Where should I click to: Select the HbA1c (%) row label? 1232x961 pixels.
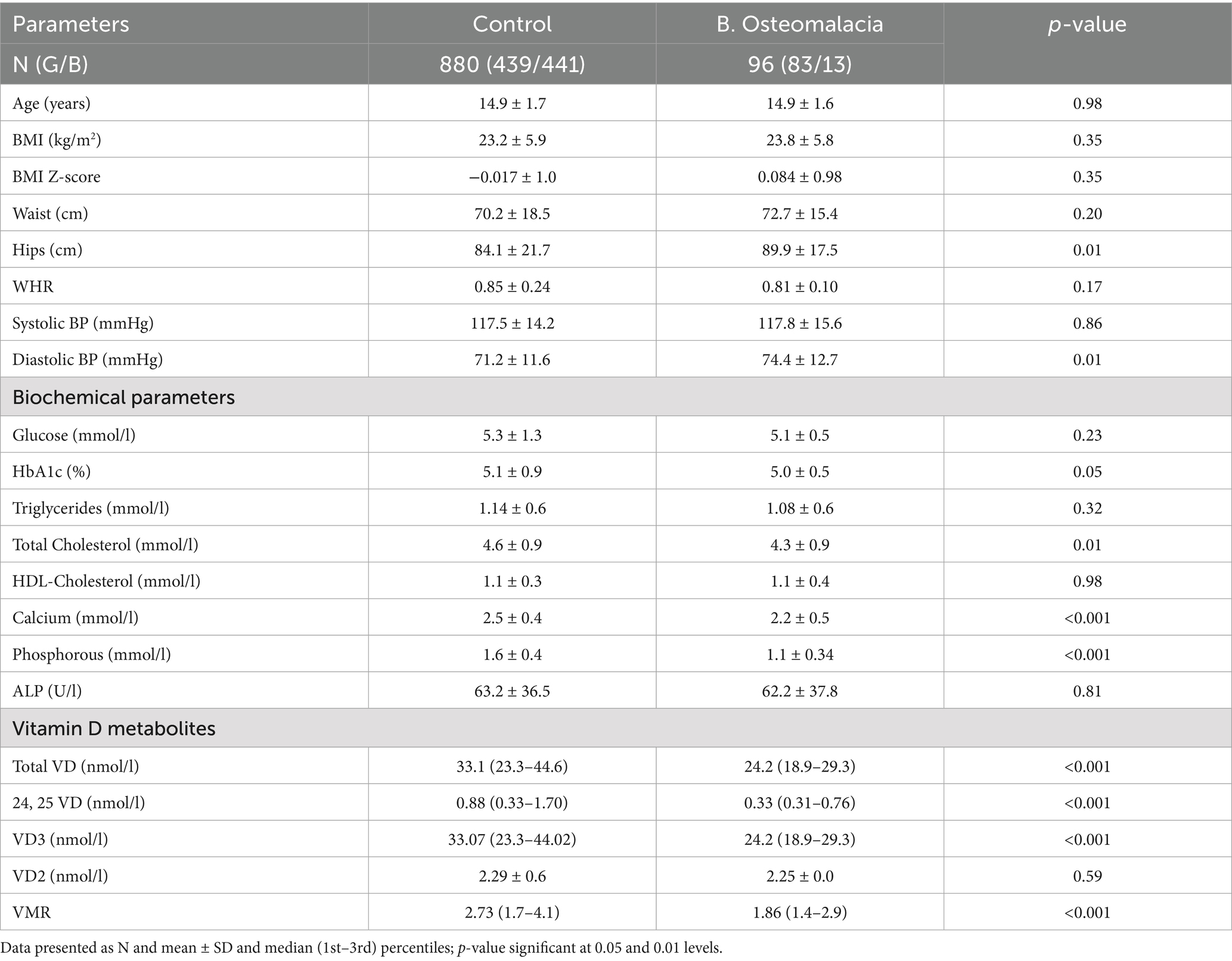click(52, 472)
